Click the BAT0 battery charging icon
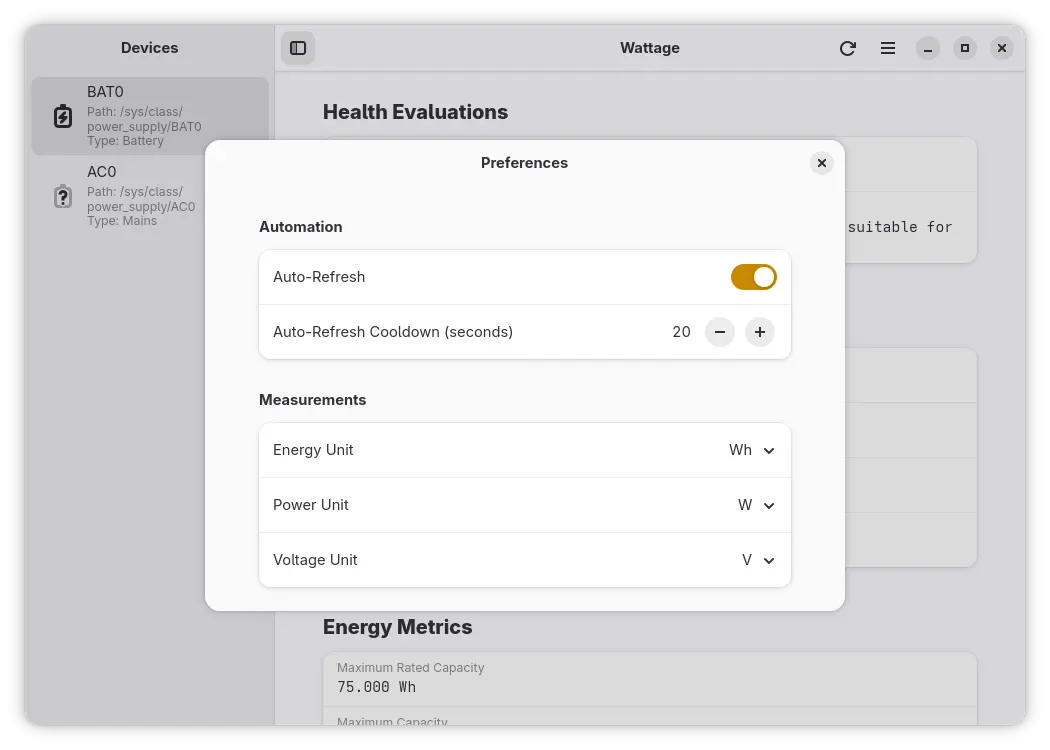1050x750 pixels. click(63, 116)
